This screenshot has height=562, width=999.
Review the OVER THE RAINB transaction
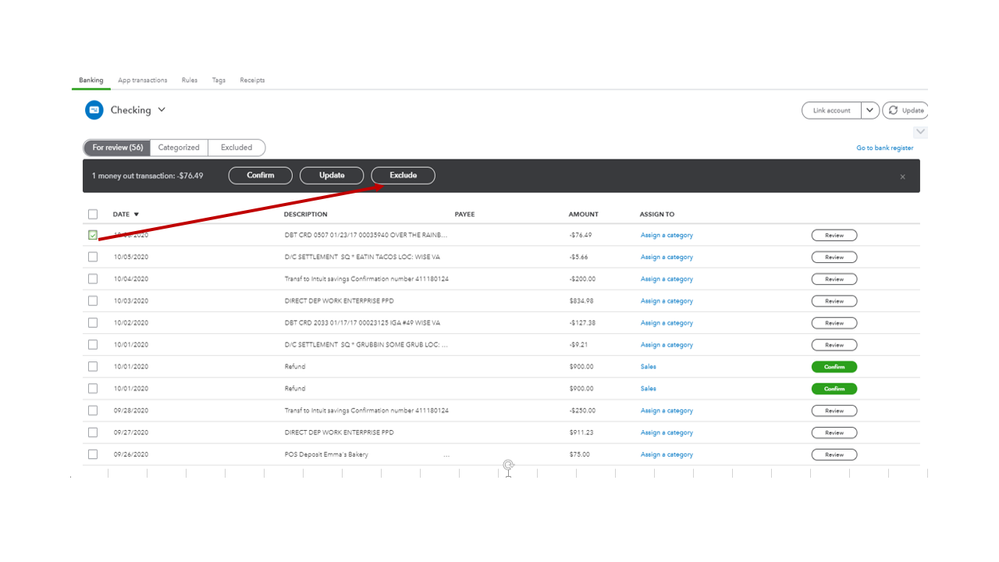click(x=834, y=235)
